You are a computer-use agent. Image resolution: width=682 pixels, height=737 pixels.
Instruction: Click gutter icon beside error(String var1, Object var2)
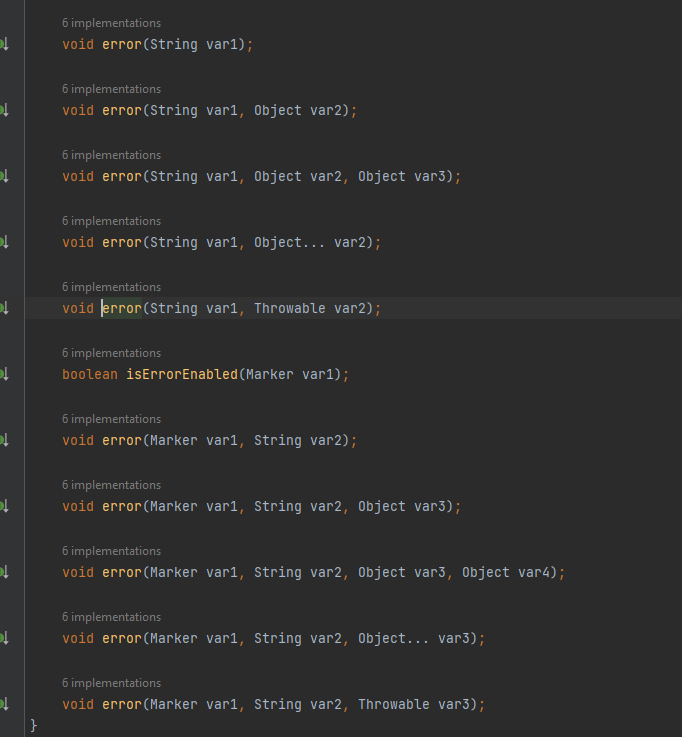[4, 110]
